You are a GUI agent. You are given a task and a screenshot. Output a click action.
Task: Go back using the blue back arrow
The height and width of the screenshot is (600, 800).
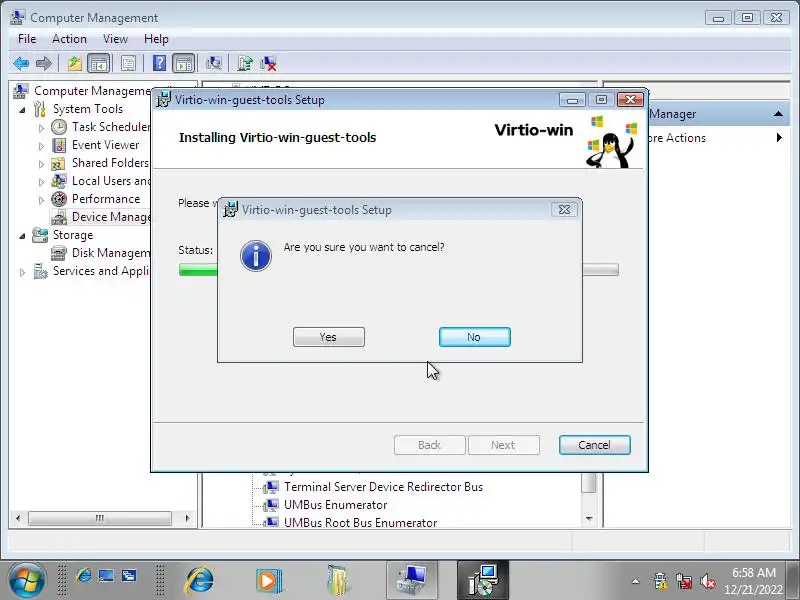click(21, 64)
